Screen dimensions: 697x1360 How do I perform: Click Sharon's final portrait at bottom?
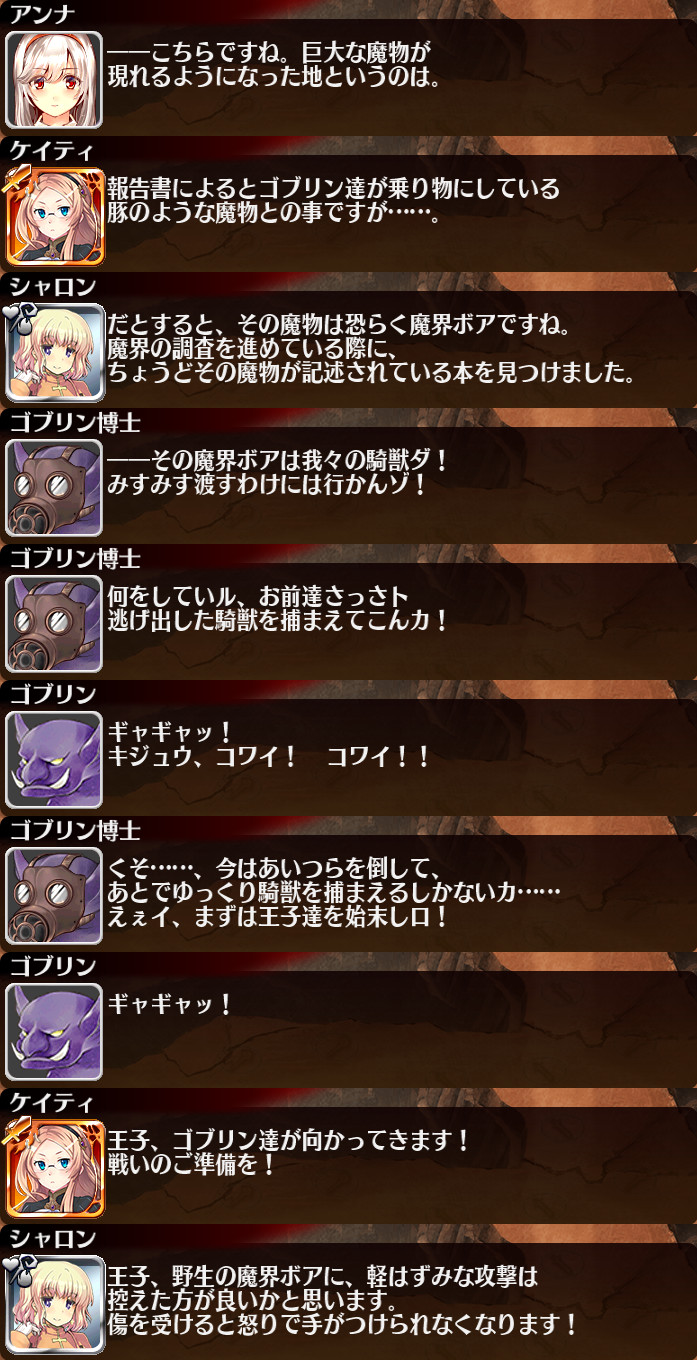(x=54, y=1303)
